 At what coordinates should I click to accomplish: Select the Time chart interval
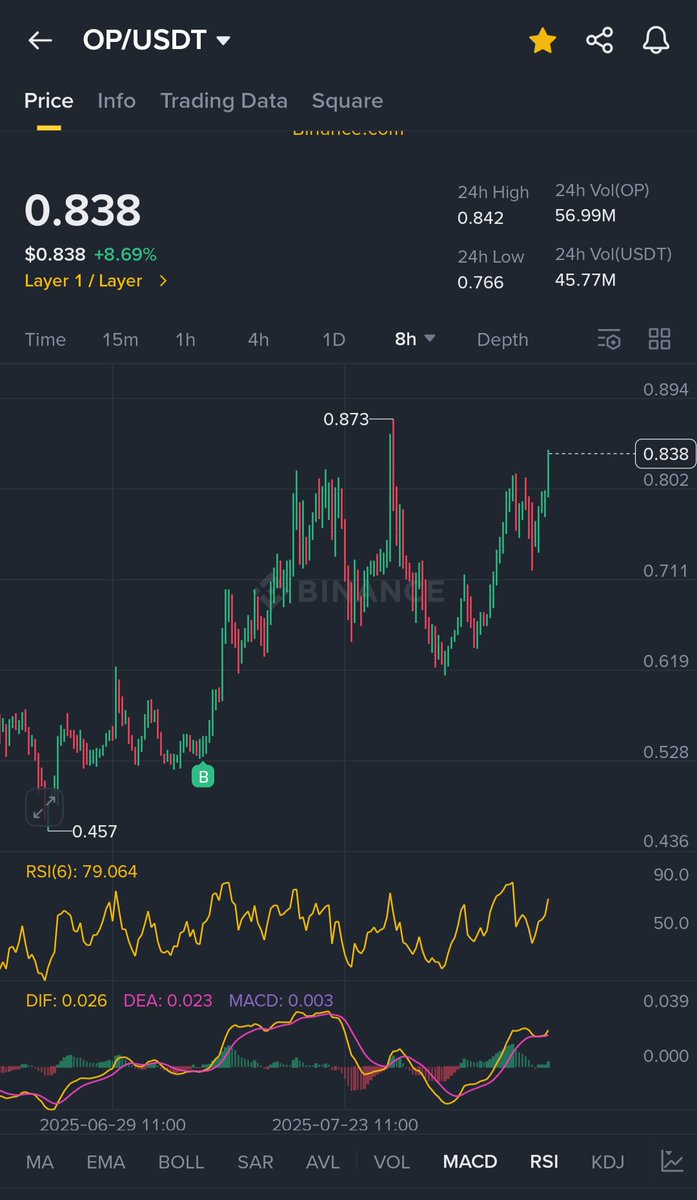coord(45,340)
